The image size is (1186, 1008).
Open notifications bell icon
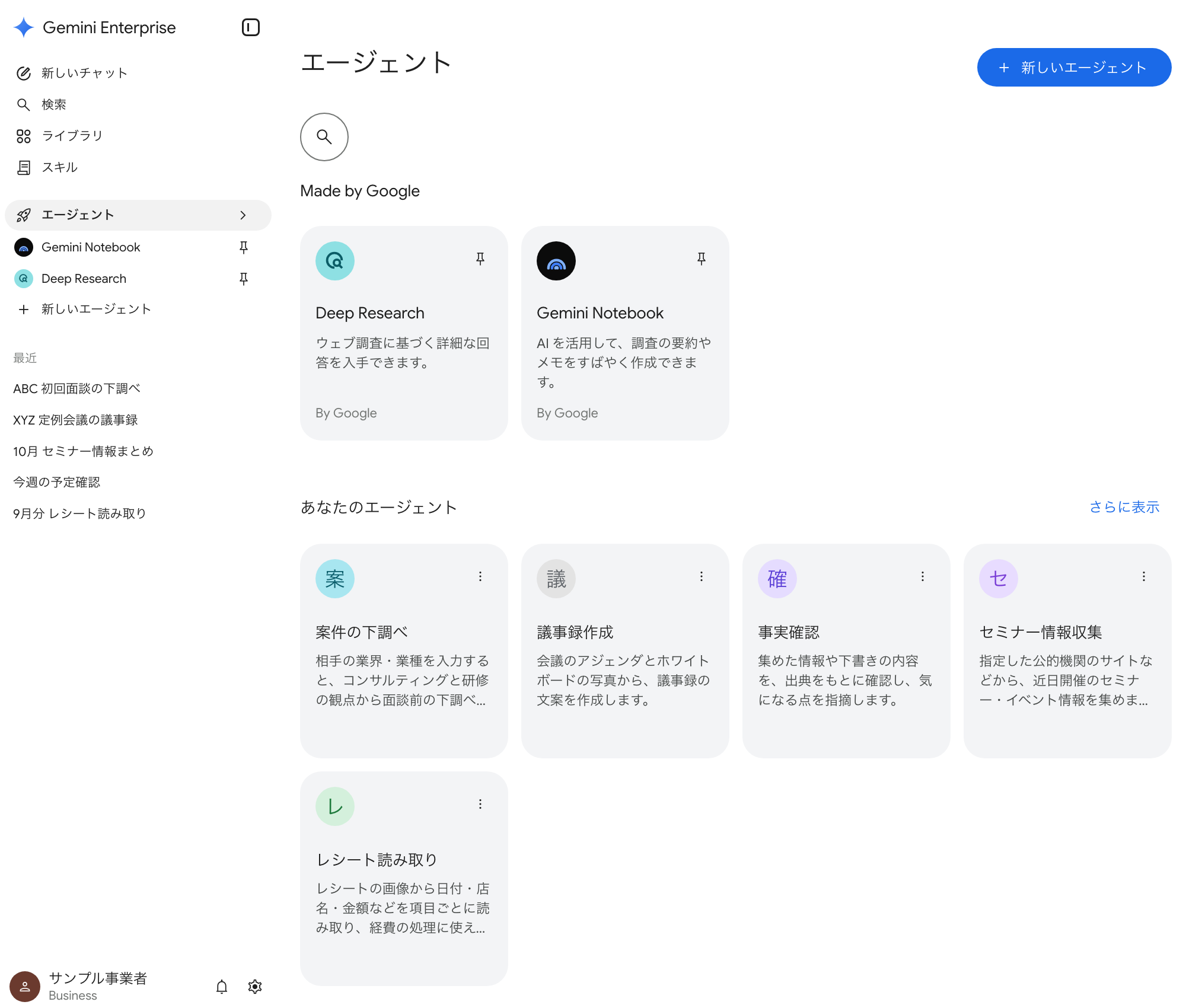coord(222,987)
